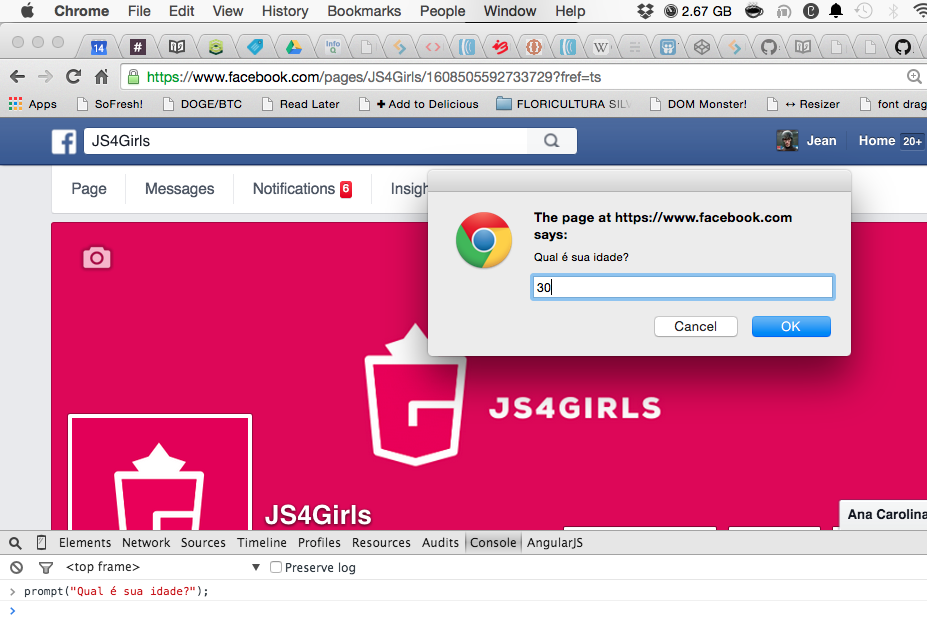Click the Facebook search field with JS4Girls
The width and height of the screenshot is (927, 628).
pos(305,141)
